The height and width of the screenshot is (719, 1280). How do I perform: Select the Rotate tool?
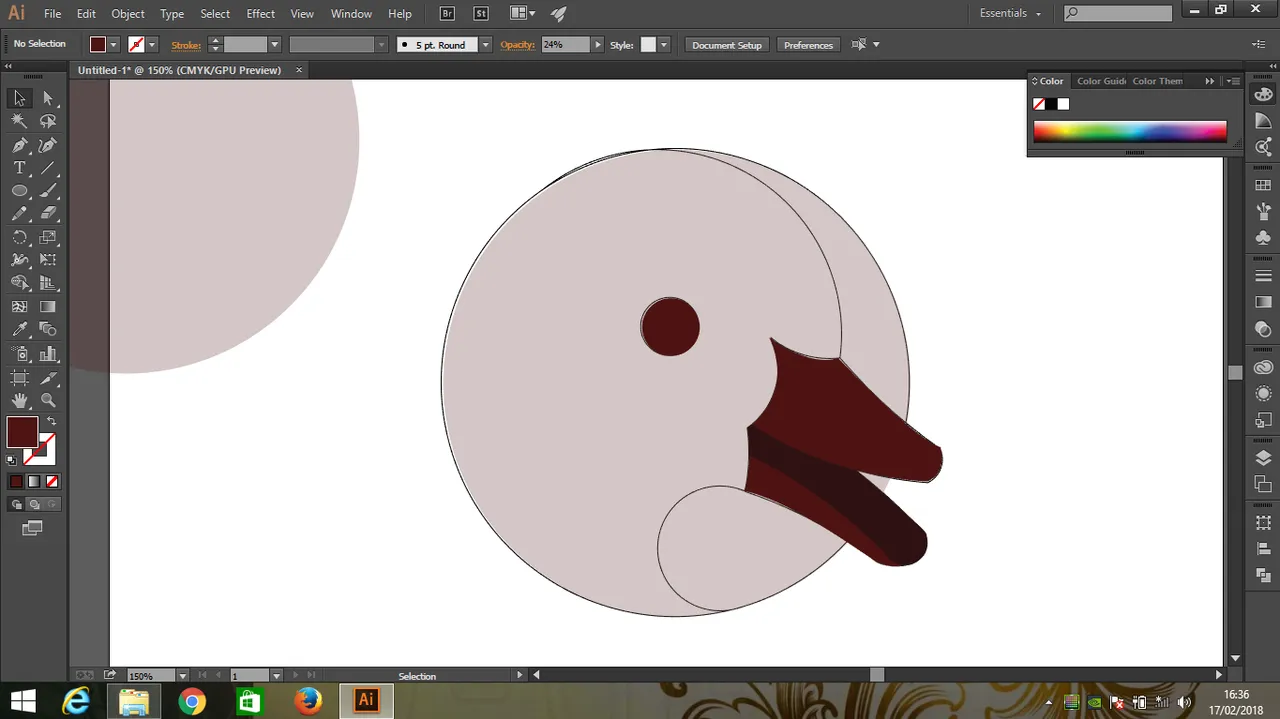pyautogui.click(x=19, y=238)
